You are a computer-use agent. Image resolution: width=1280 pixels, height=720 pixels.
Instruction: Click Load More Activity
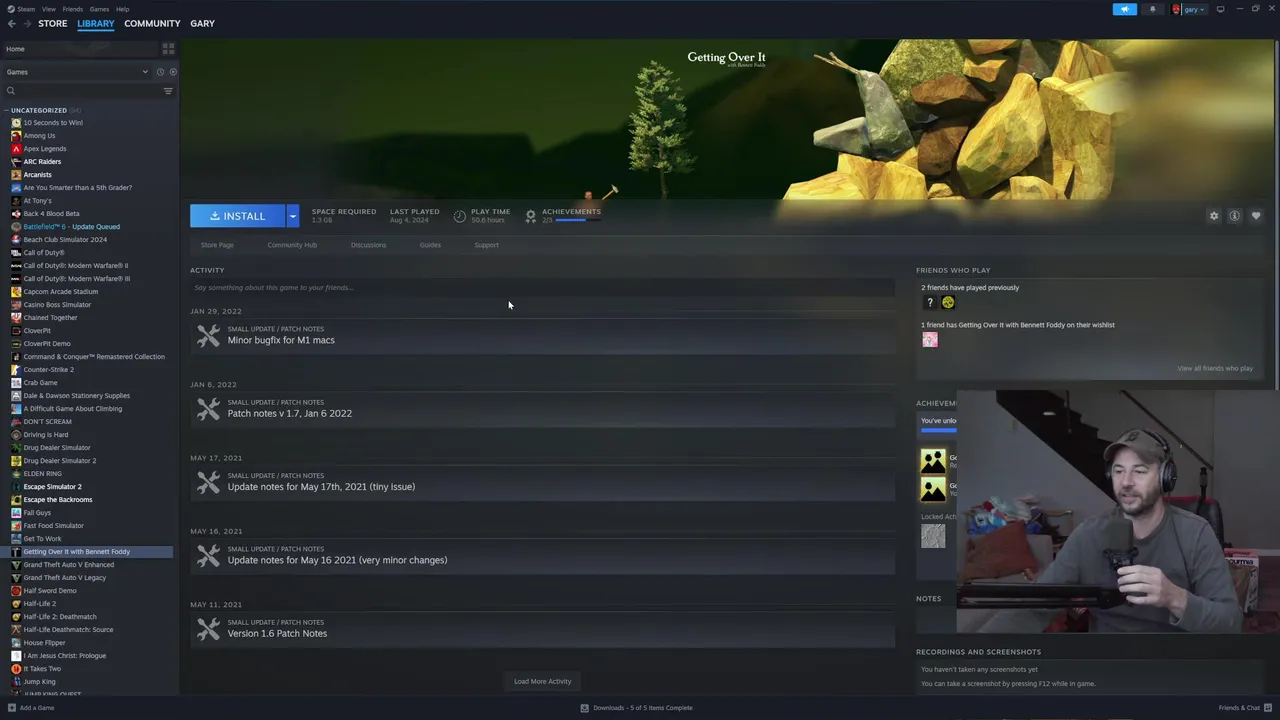pos(542,681)
